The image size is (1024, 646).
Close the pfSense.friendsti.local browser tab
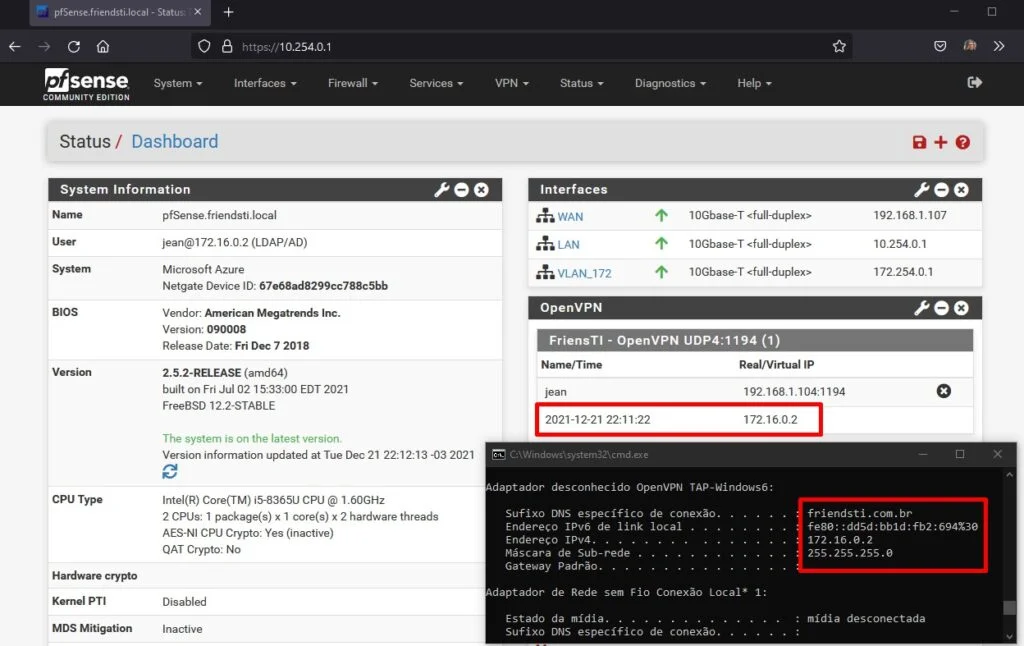click(x=197, y=12)
